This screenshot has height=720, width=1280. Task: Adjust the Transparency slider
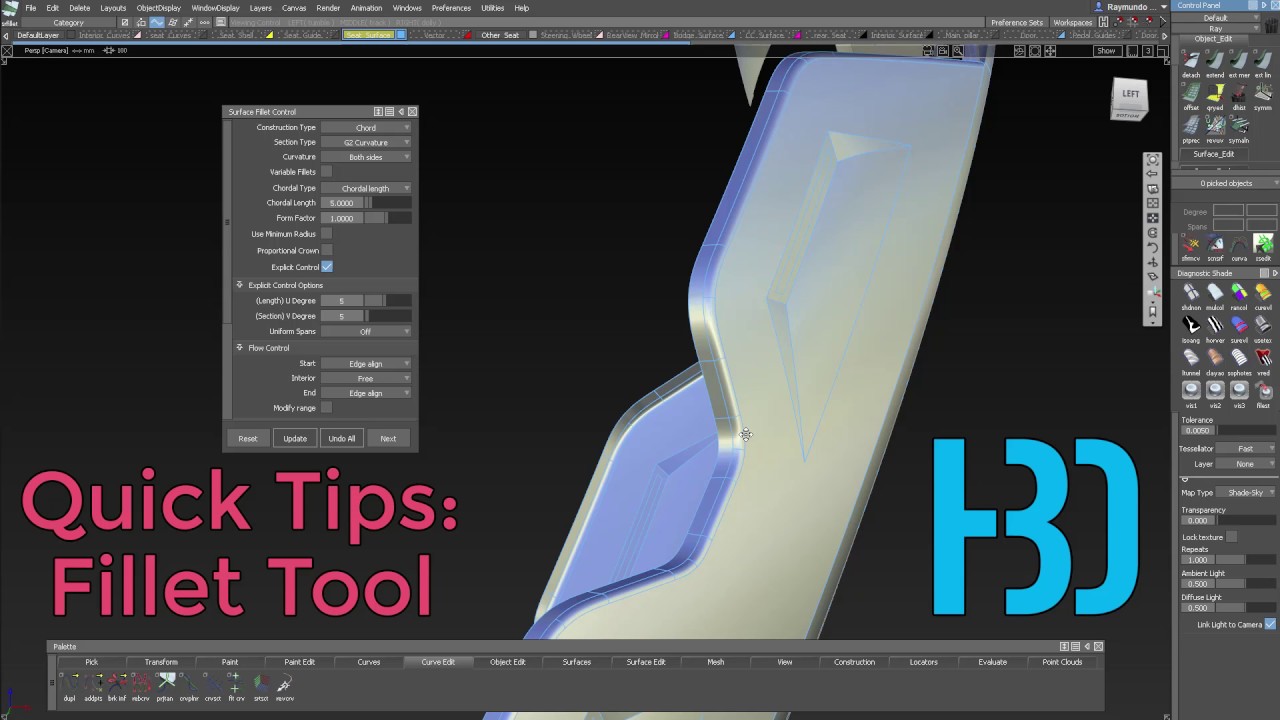pos(1244,521)
